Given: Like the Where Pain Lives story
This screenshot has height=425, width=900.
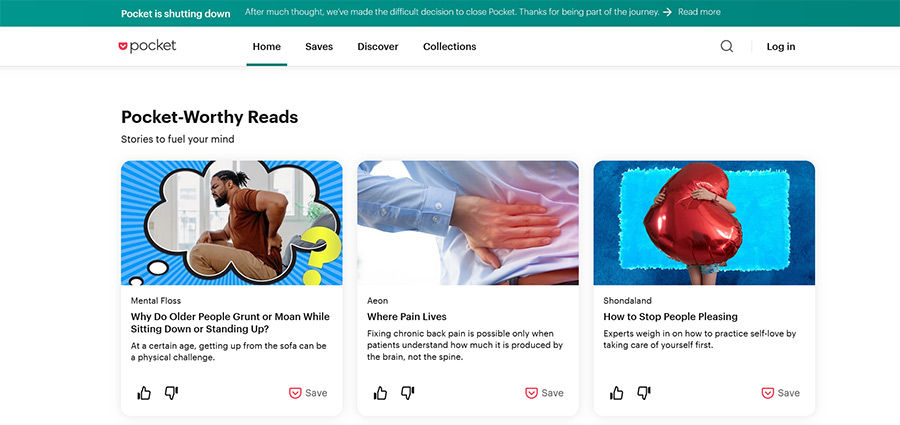Looking at the screenshot, I should (x=380, y=393).
